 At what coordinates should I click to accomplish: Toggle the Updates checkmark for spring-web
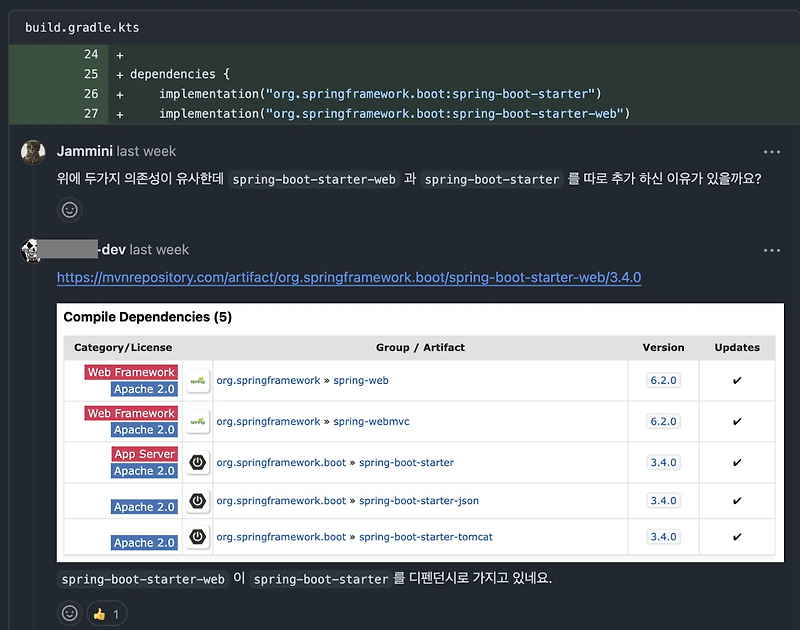737,381
